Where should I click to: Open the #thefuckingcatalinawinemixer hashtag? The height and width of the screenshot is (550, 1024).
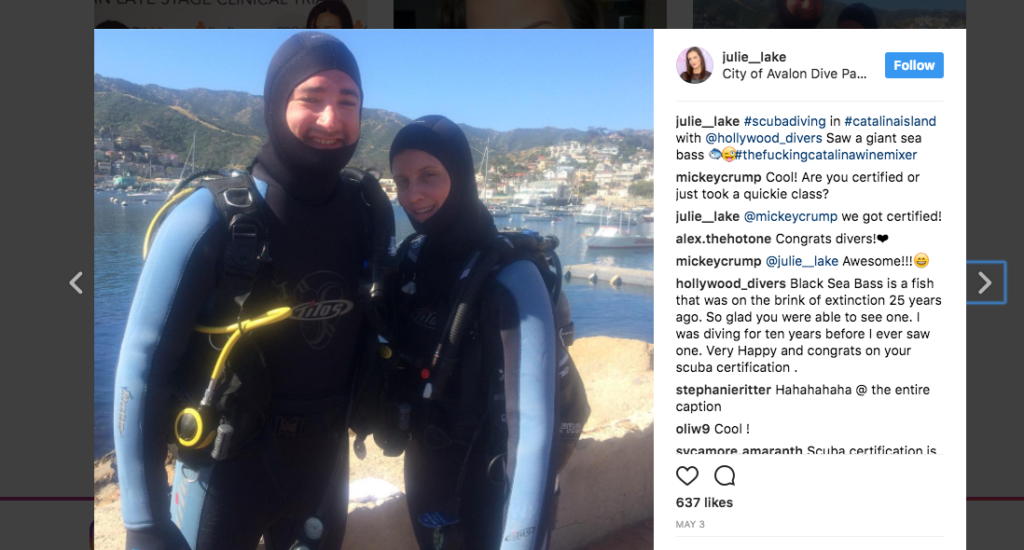click(x=825, y=155)
